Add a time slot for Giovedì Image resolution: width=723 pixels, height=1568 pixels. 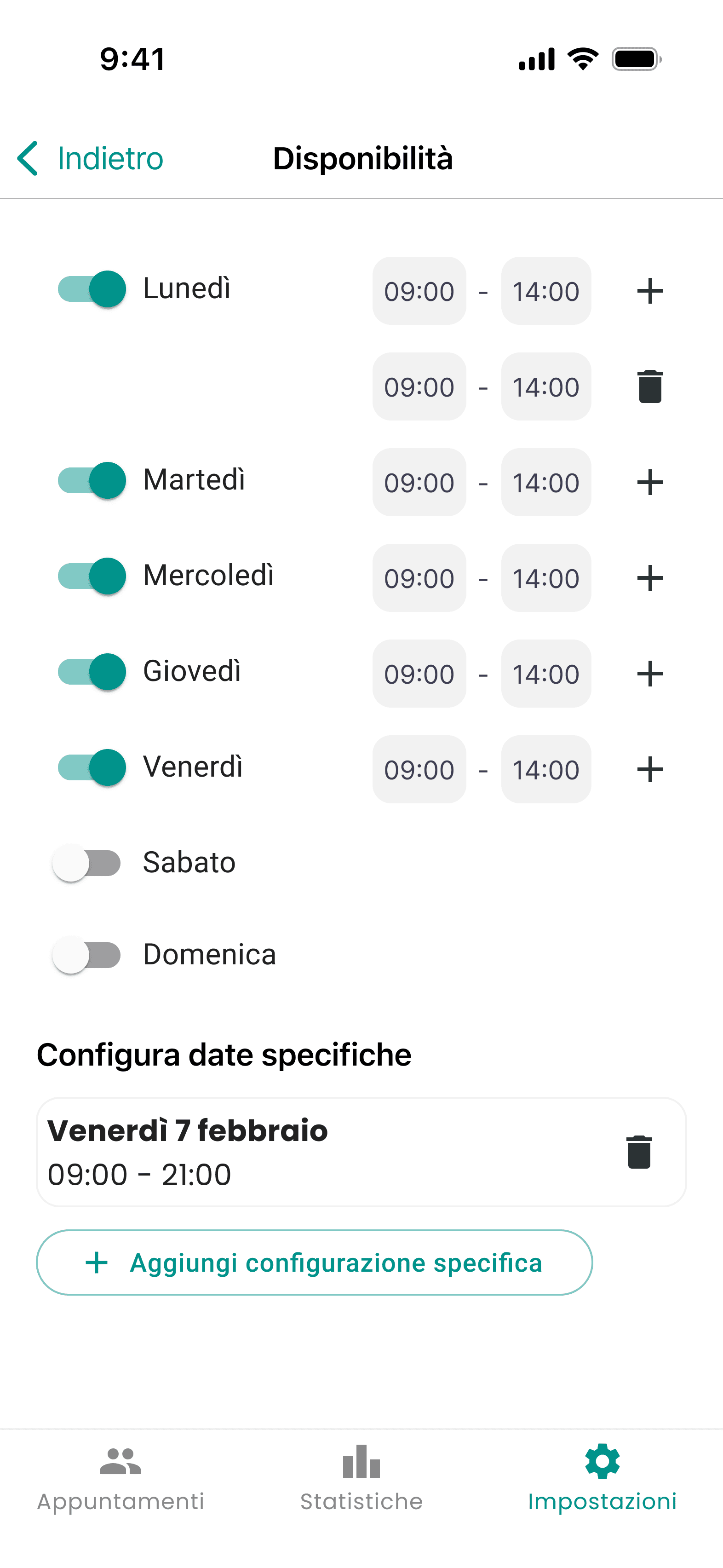[x=649, y=673]
